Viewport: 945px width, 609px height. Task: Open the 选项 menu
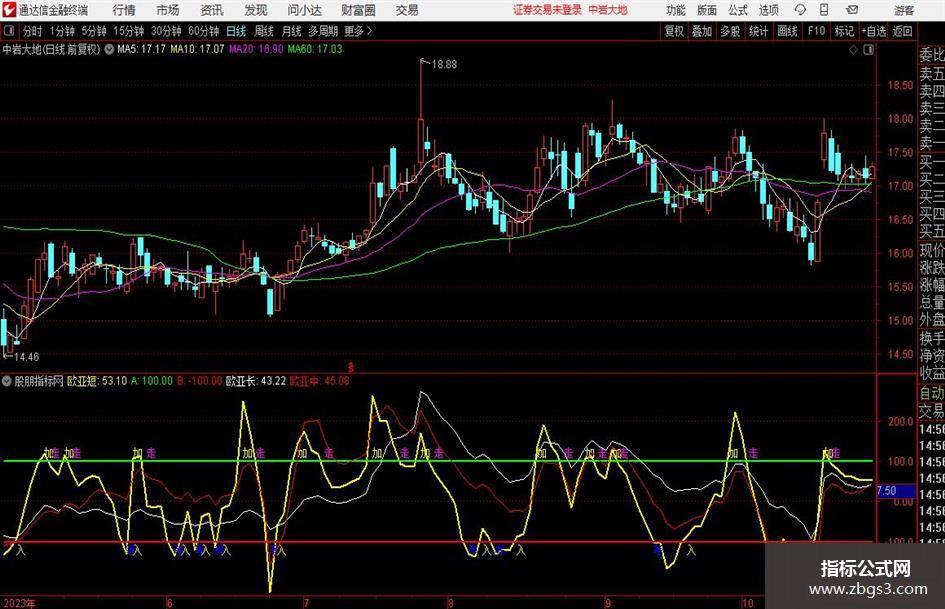pos(768,10)
